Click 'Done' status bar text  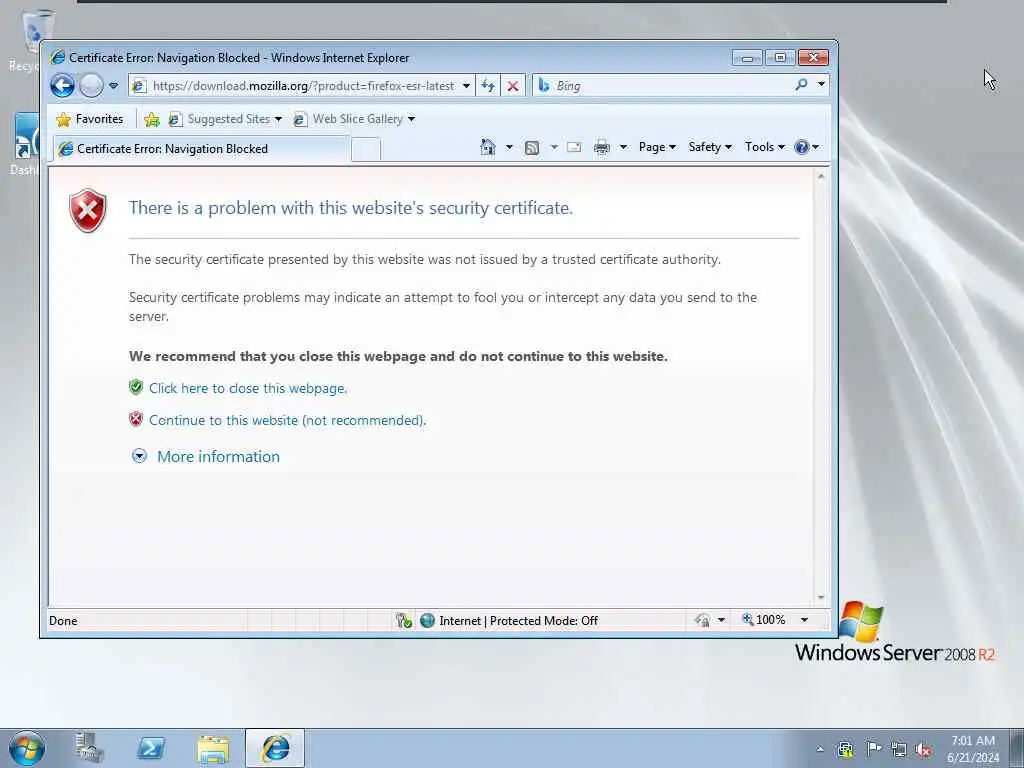(63, 620)
